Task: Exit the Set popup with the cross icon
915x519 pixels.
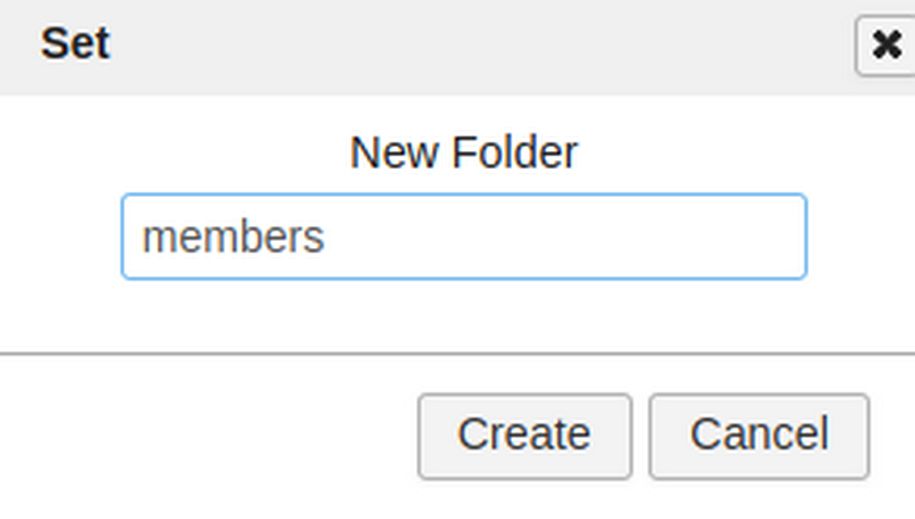Action: (885, 45)
